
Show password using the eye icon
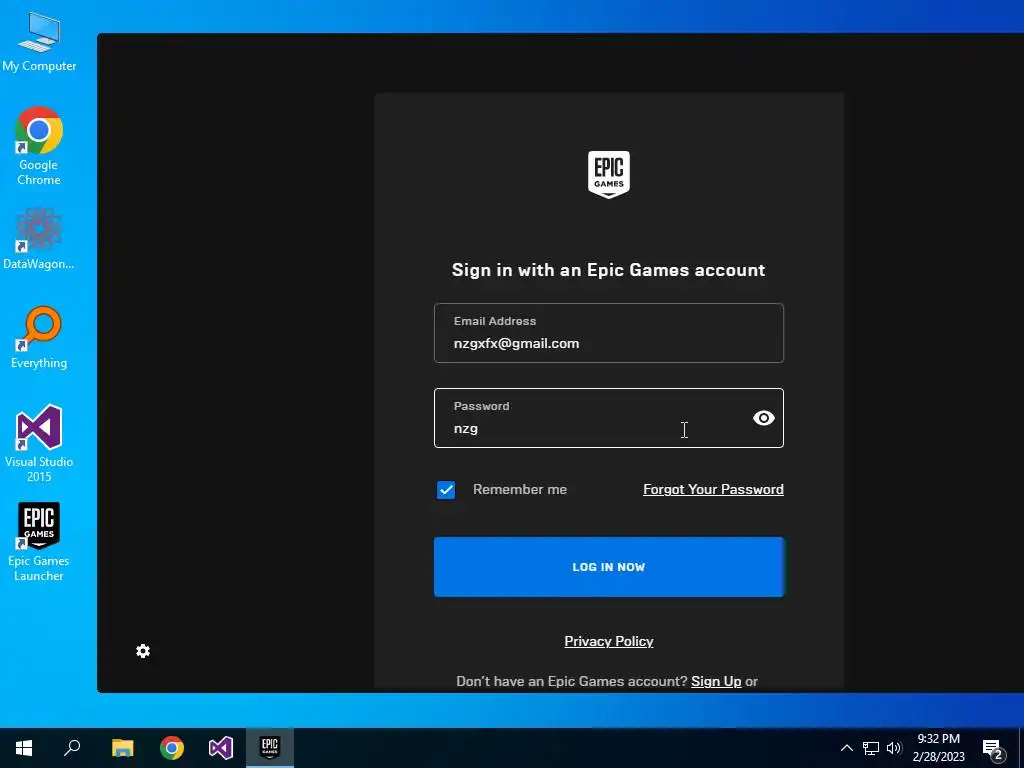click(763, 418)
